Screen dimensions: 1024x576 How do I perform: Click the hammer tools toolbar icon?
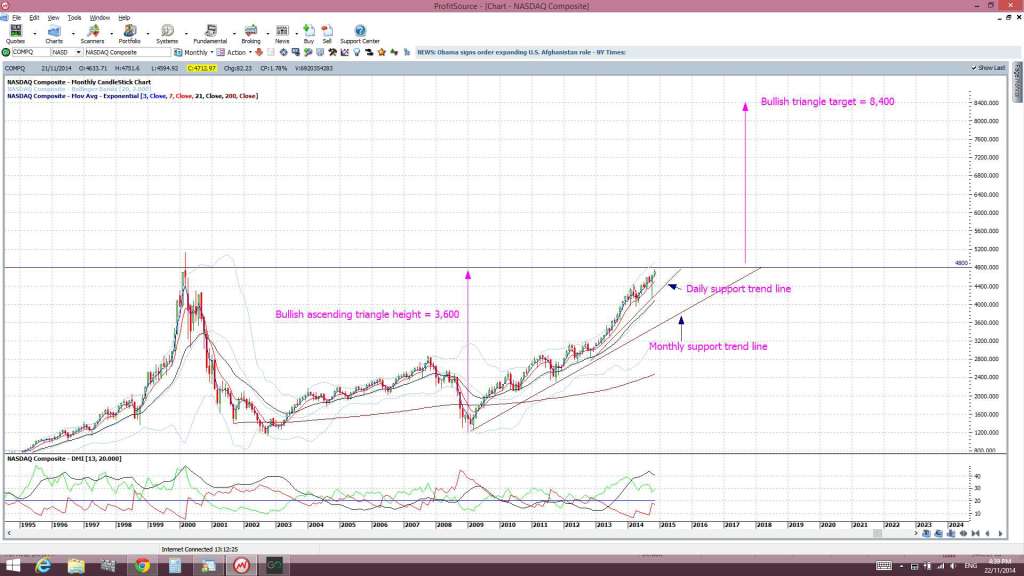(332, 52)
